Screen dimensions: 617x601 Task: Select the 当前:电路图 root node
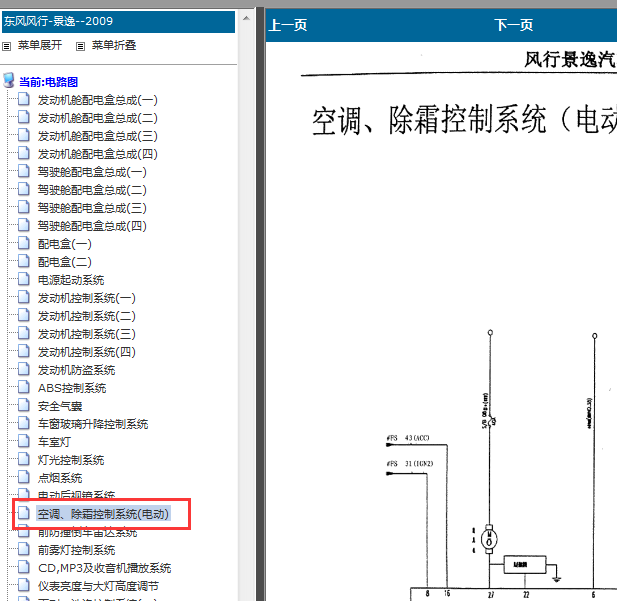pyautogui.click(x=48, y=82)
